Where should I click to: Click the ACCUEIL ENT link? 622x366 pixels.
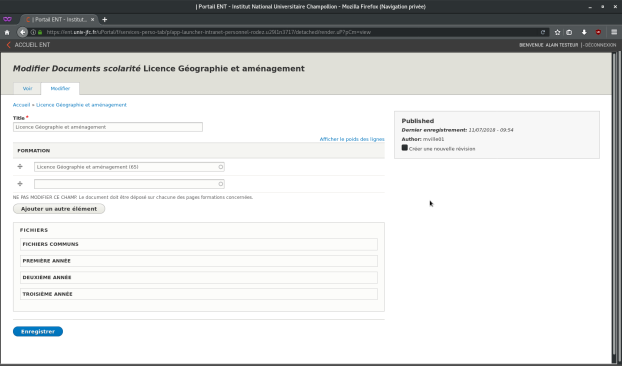pos(32,45)
